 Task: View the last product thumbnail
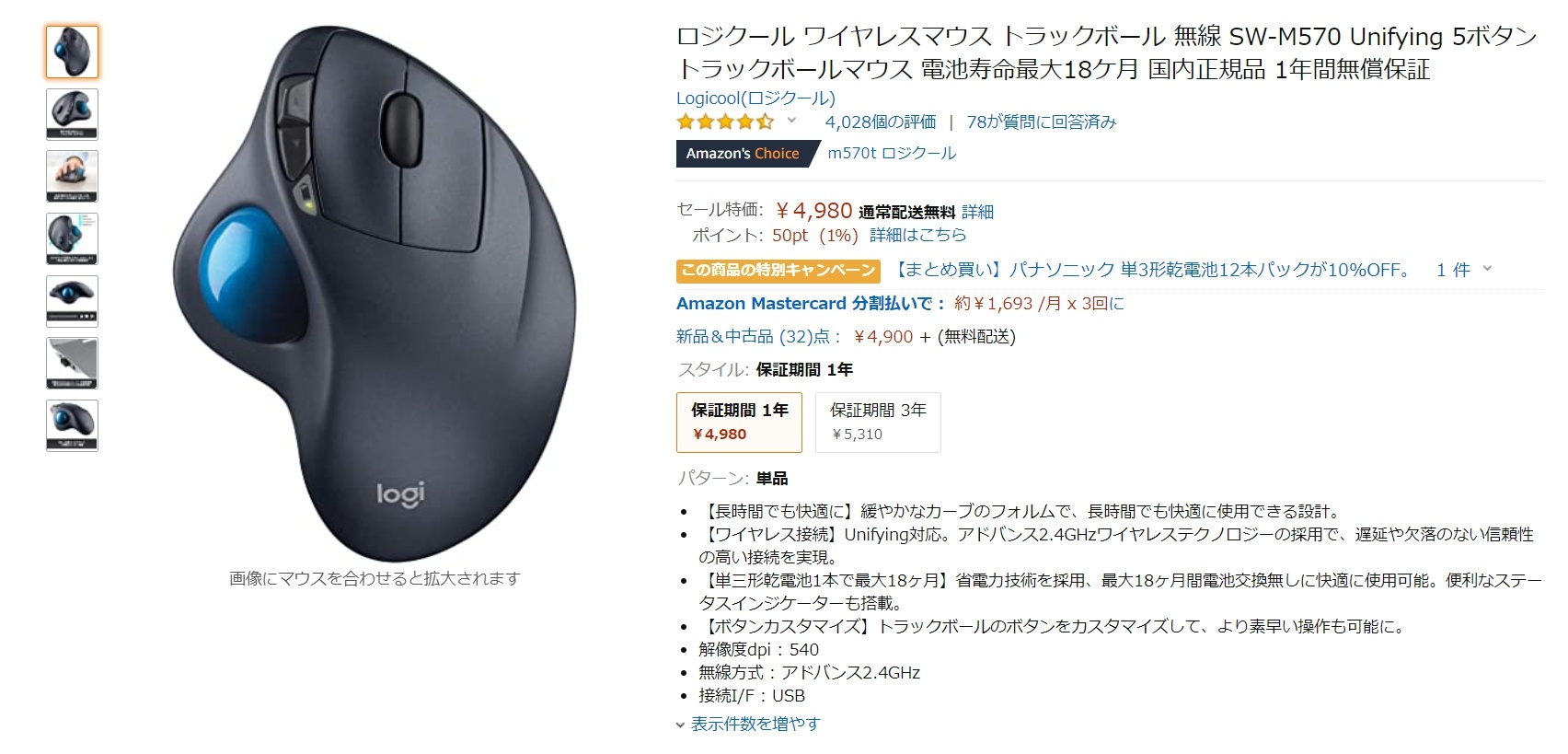72,425
